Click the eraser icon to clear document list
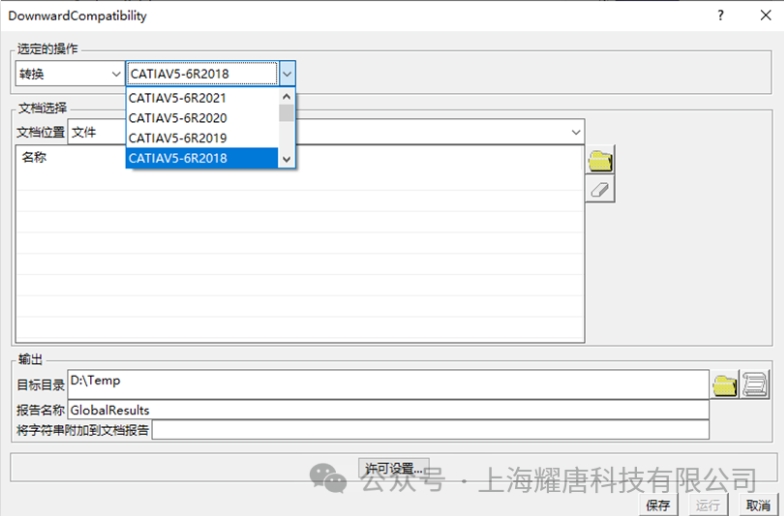 (x=600, y=188)
